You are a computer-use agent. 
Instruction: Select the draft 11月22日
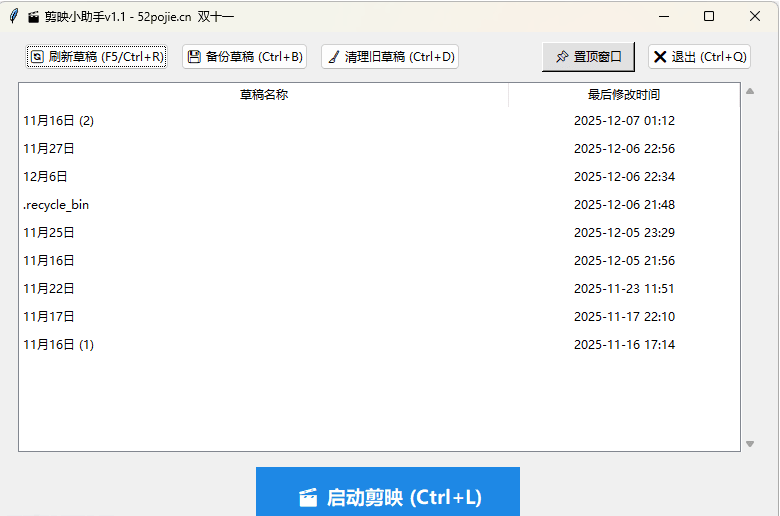(x=379, y=289)
